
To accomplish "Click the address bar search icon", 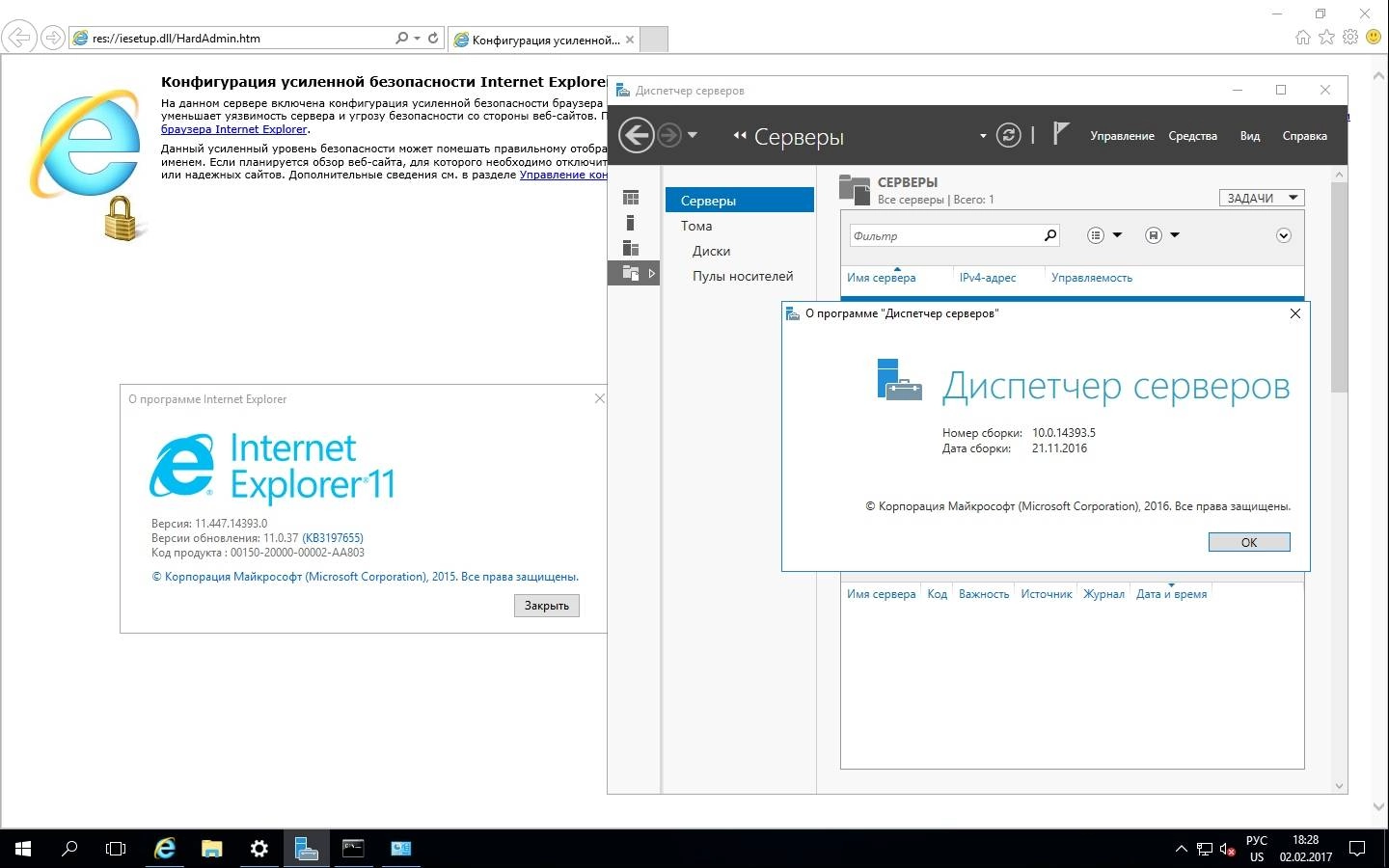I will pos(402,38).
